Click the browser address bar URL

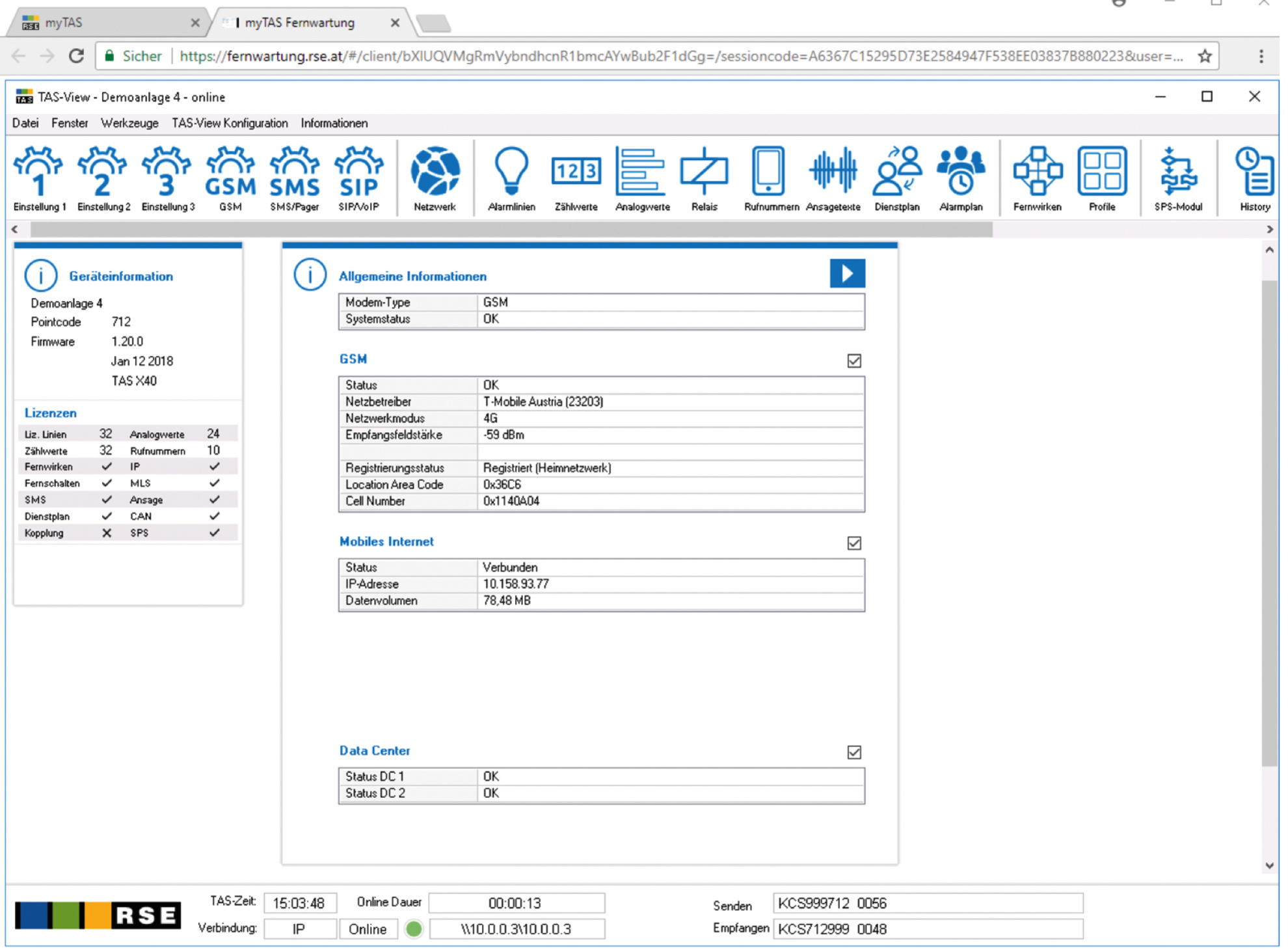[681, 56]
